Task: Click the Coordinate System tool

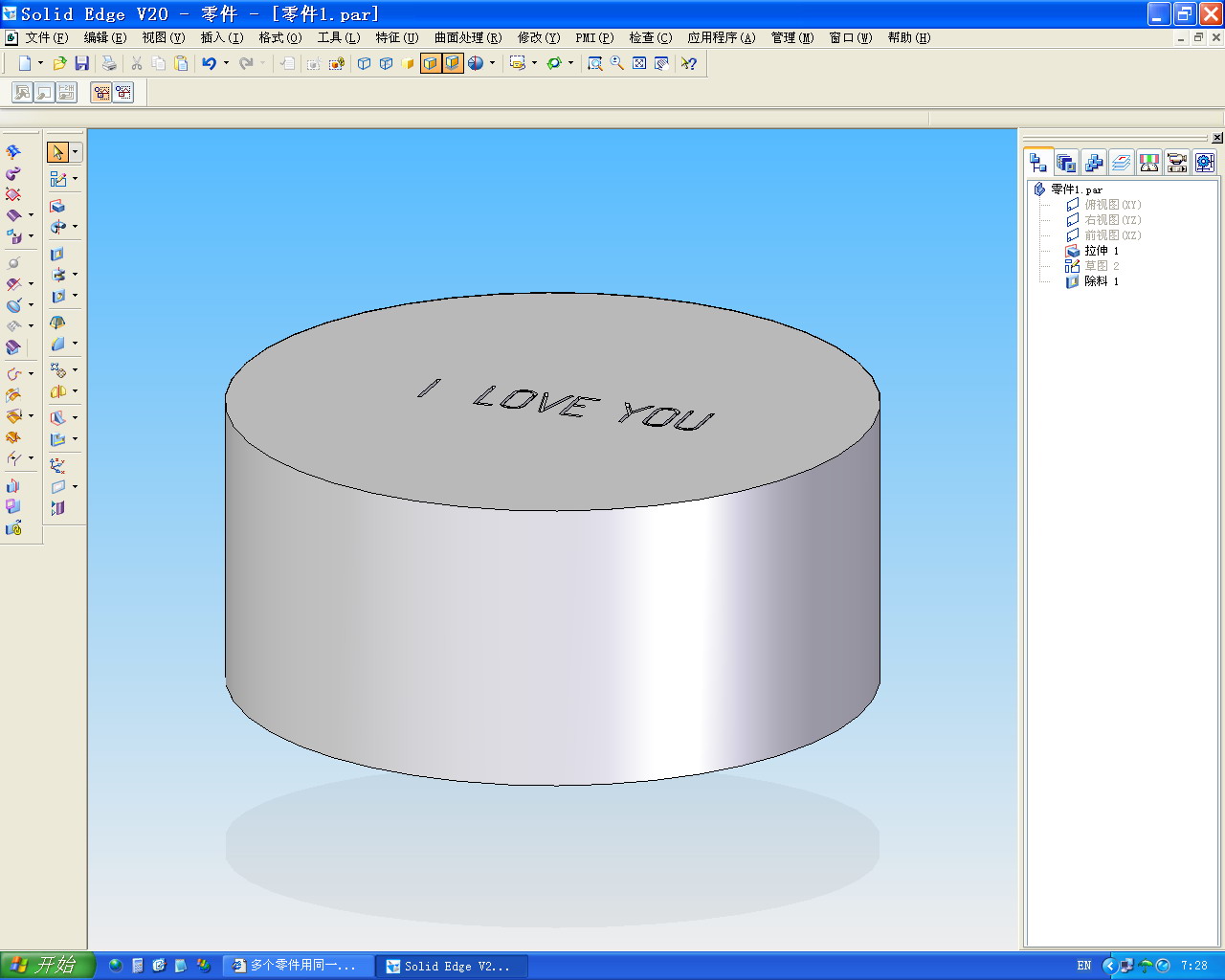Action: pos(57,466)
